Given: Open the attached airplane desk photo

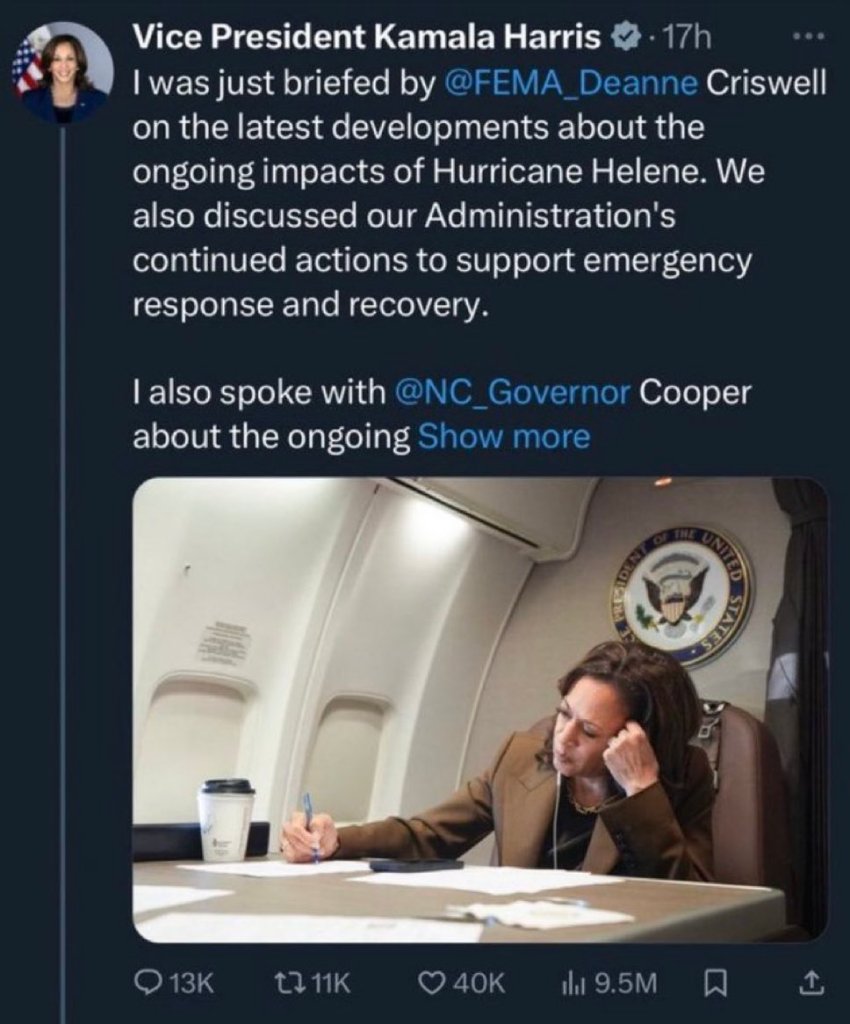Looking at the screenshot, I should [x=480, y=710].
